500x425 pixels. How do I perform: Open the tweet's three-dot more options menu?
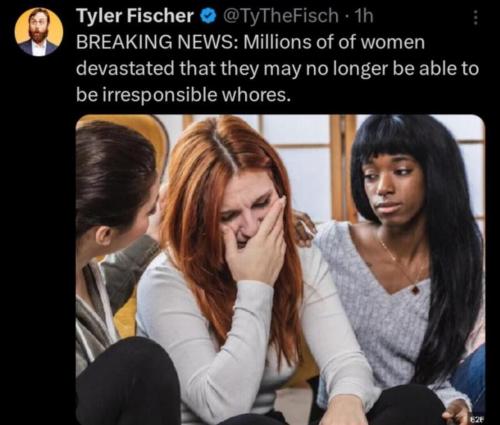click(x=476, y=18)
